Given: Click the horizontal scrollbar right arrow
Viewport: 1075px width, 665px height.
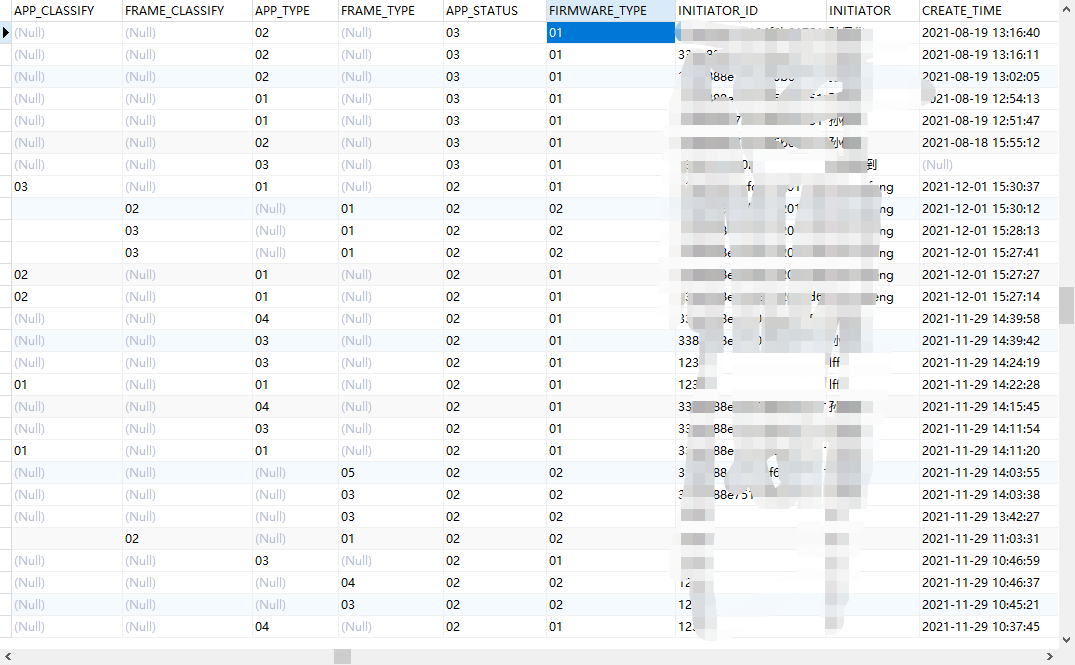Looking at the screenshot, I should point(1049,657).
